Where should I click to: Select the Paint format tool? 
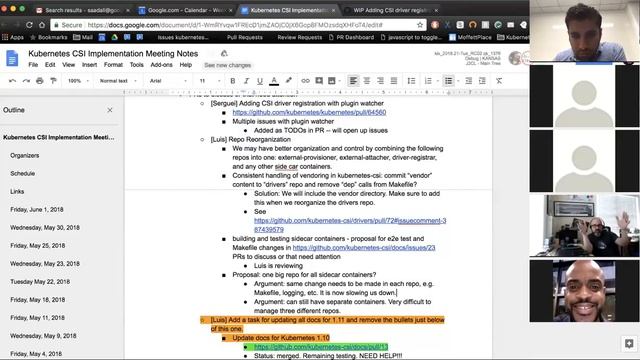click(x=53, y=81)
